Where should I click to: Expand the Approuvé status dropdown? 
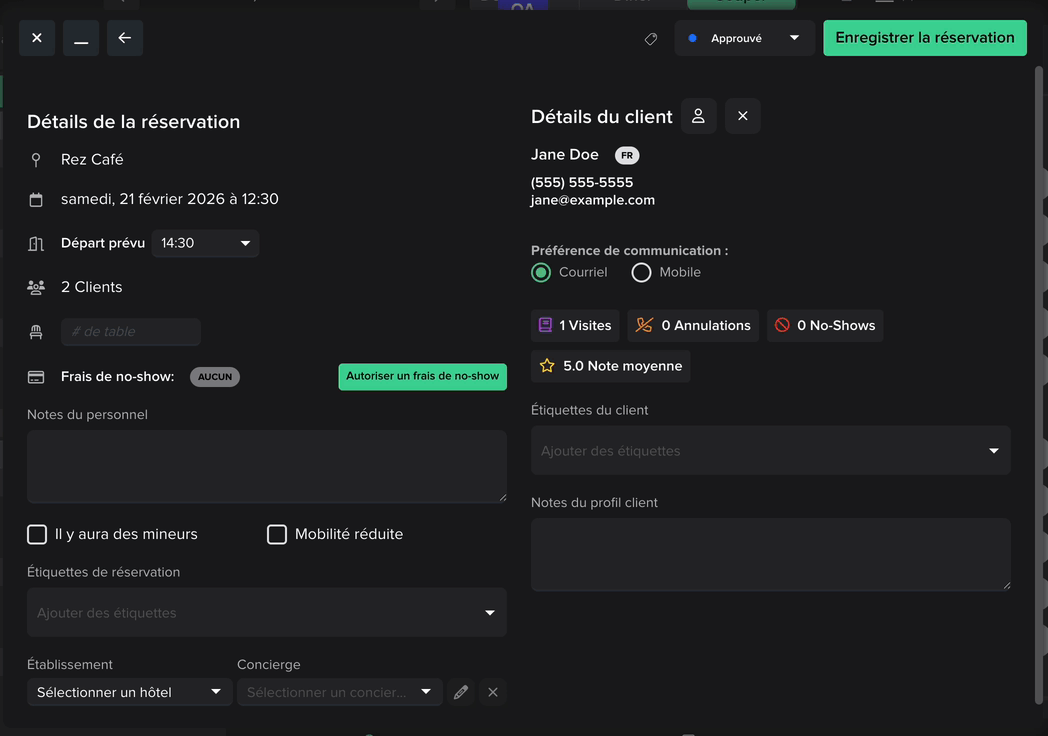point(744,38)
